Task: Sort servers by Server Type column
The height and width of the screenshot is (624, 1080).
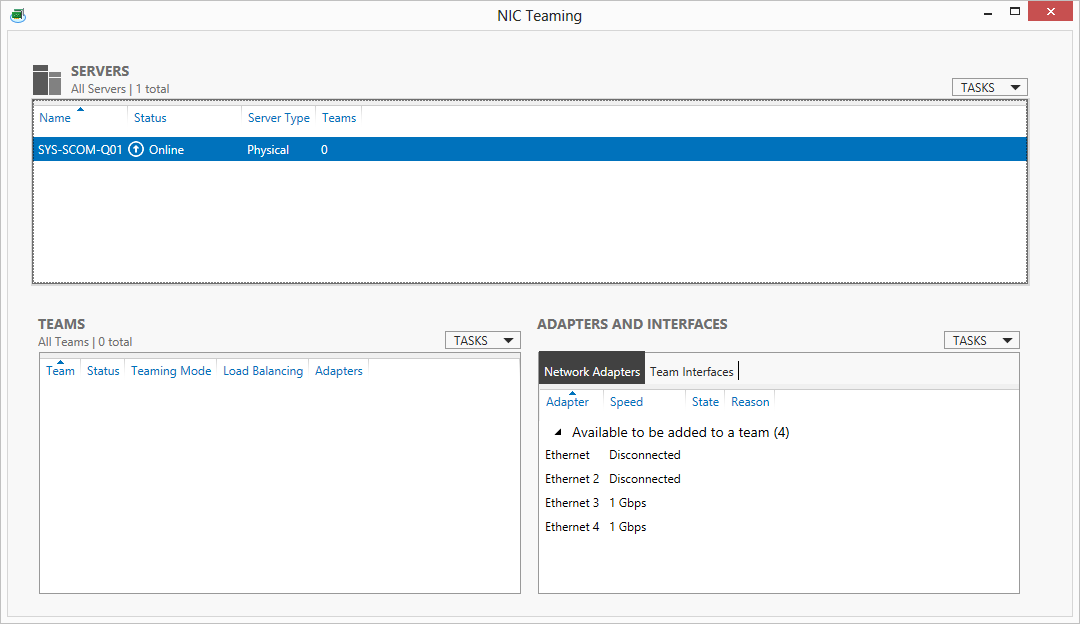Action: [278, 118]
